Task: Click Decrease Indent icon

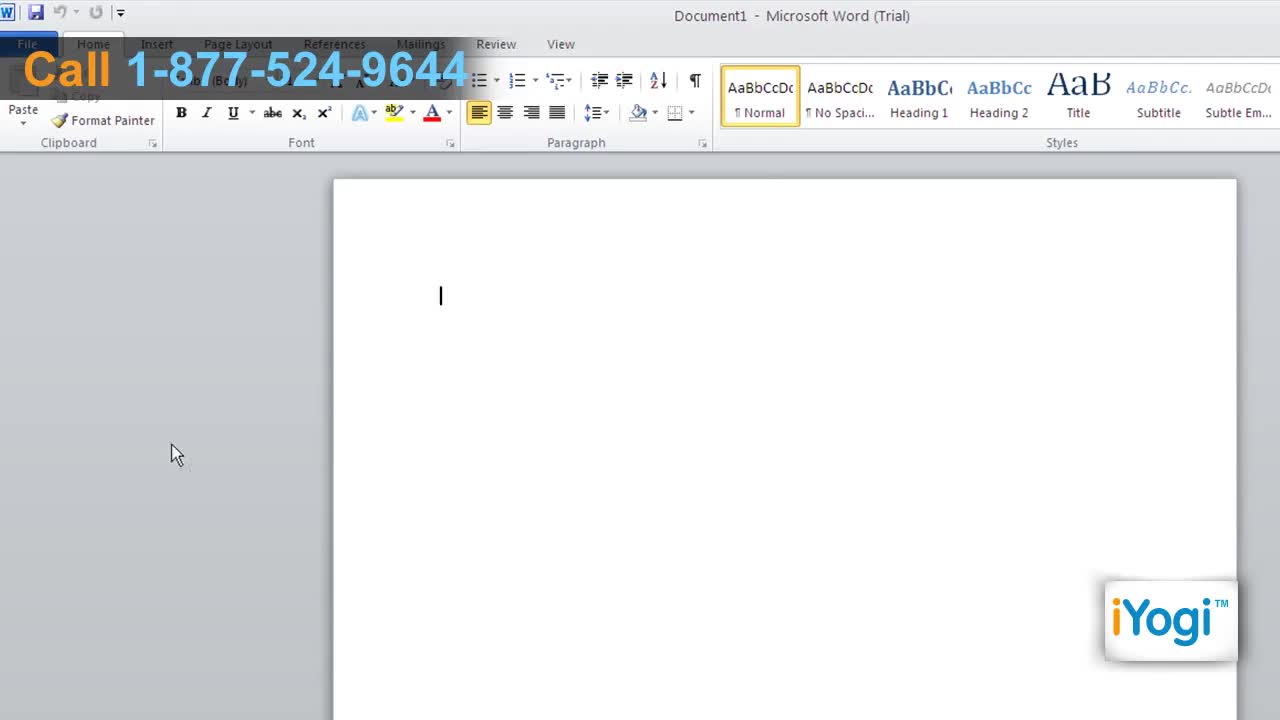Action: pos(599,80)
